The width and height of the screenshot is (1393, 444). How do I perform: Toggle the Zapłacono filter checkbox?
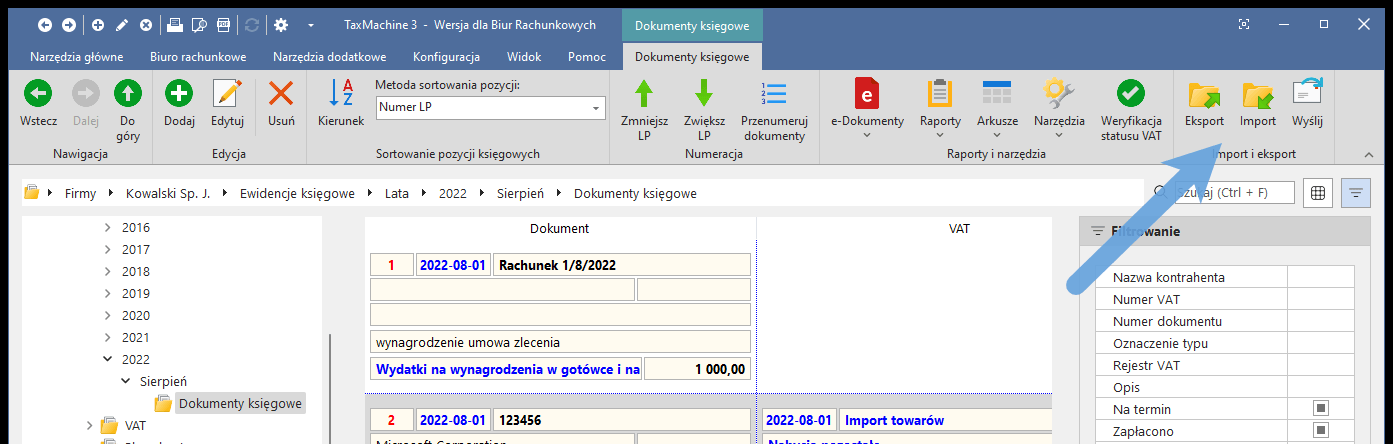point(1320,431)
